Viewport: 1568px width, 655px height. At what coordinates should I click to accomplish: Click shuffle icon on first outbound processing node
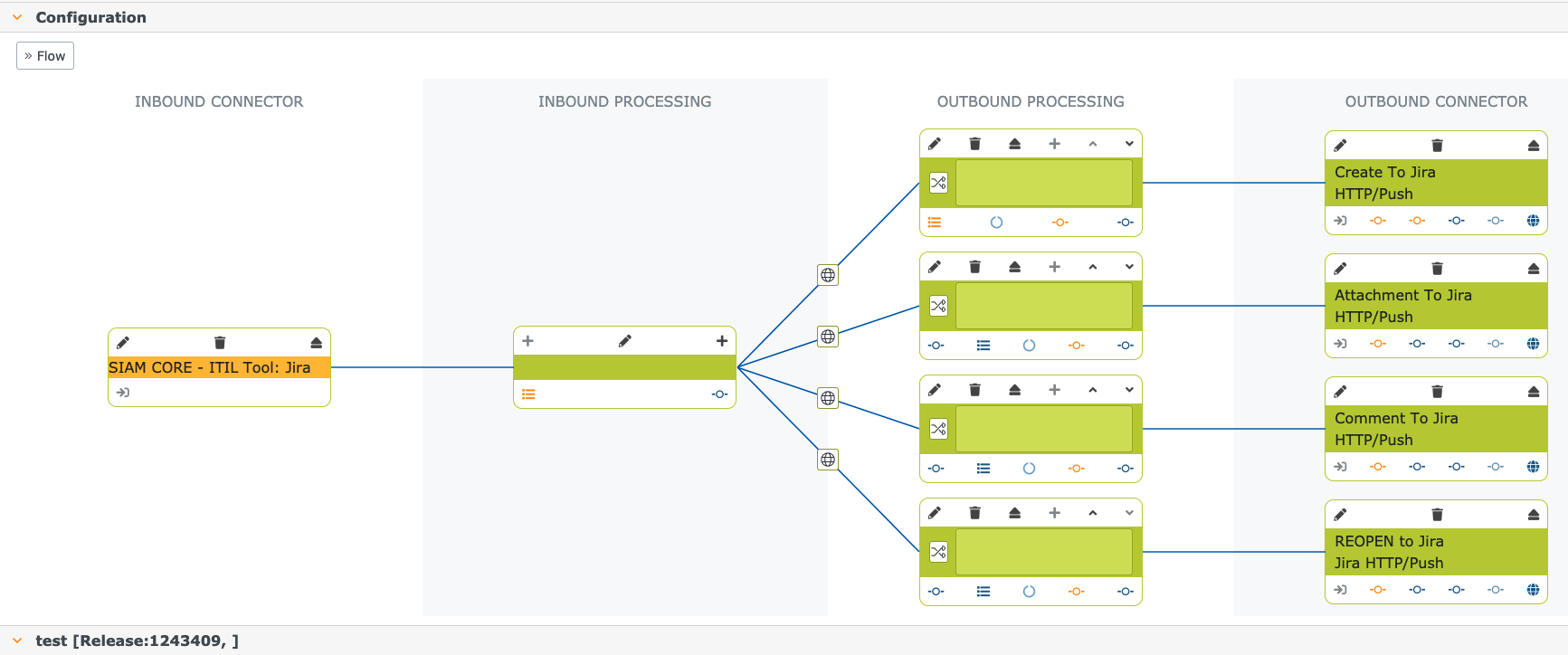[938, 183]
